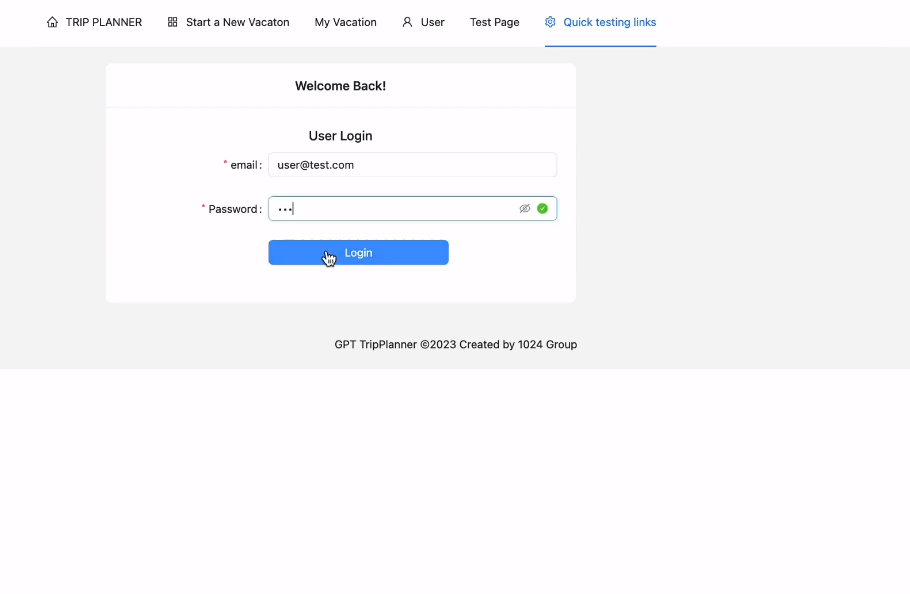Click the GPT TripPlanner footer text
Screen dimensions: 910x594
point(455,344)
